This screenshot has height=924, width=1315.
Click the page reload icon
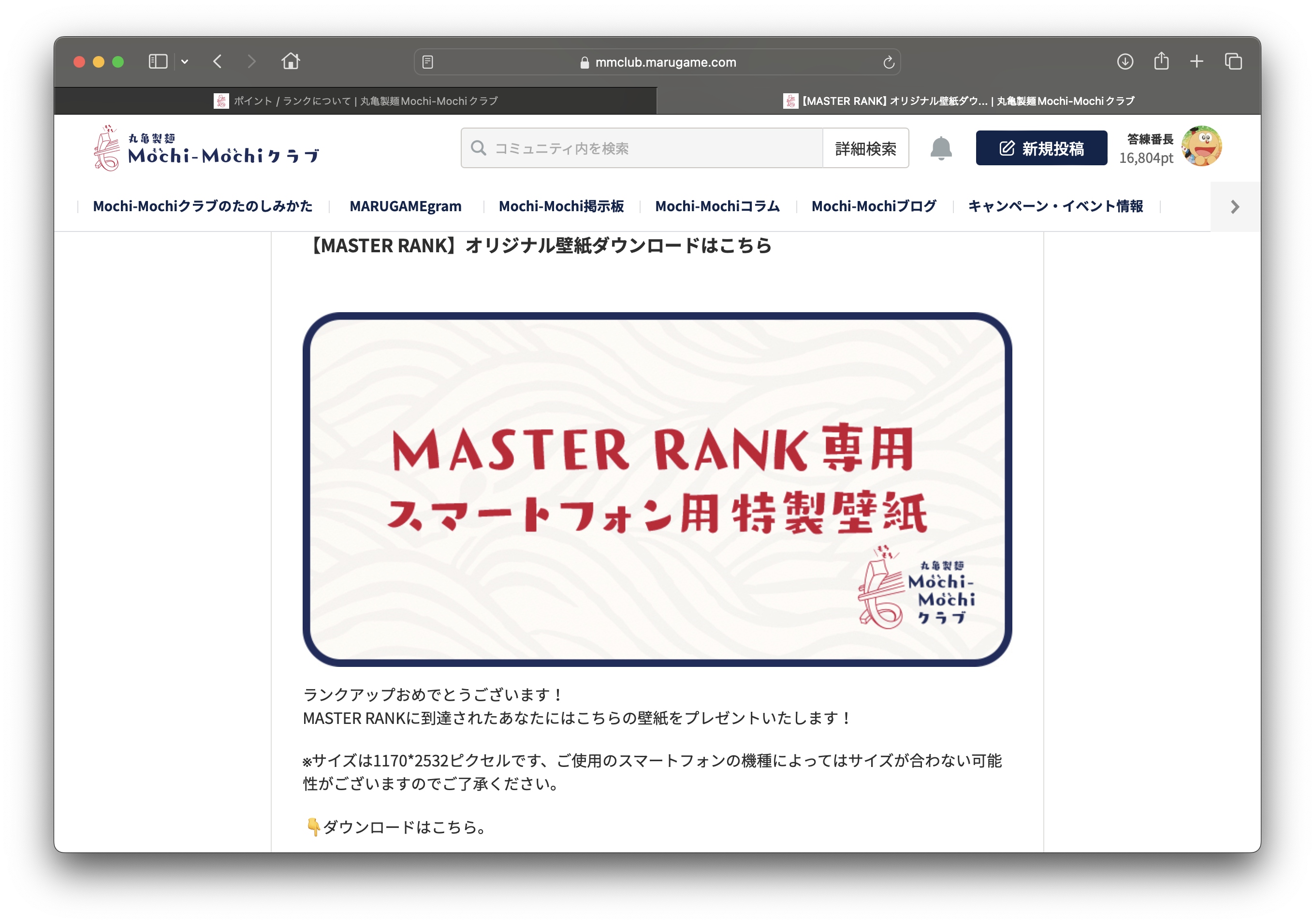[888, 62]
